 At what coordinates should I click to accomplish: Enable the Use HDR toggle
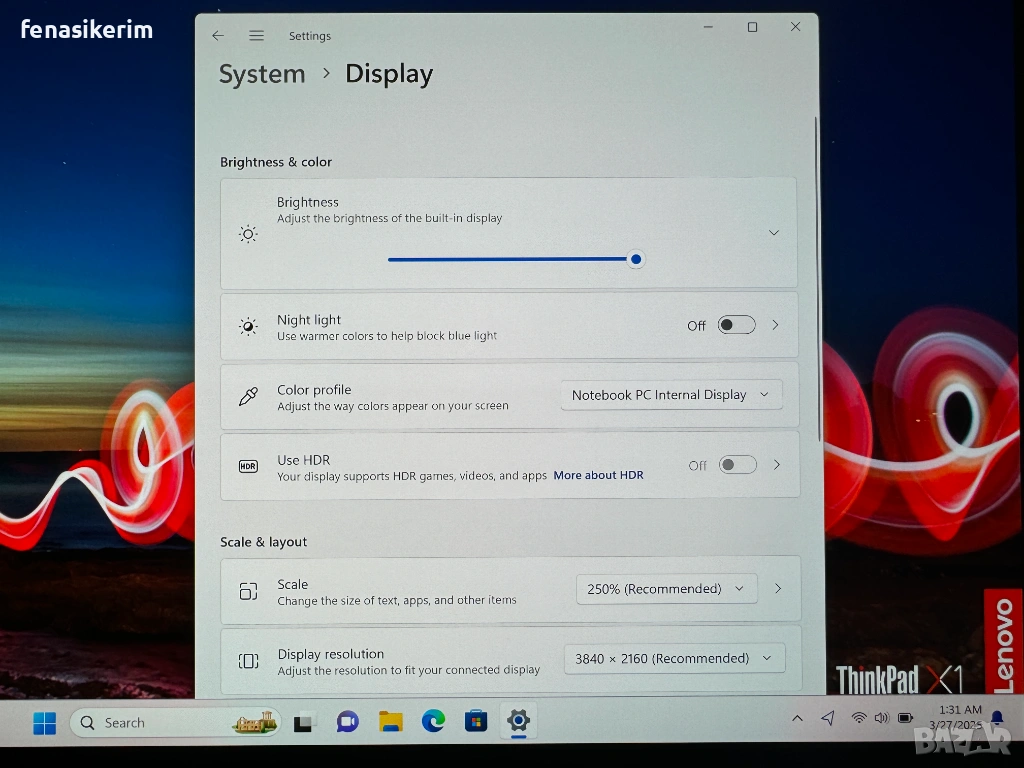pos(737,465)
